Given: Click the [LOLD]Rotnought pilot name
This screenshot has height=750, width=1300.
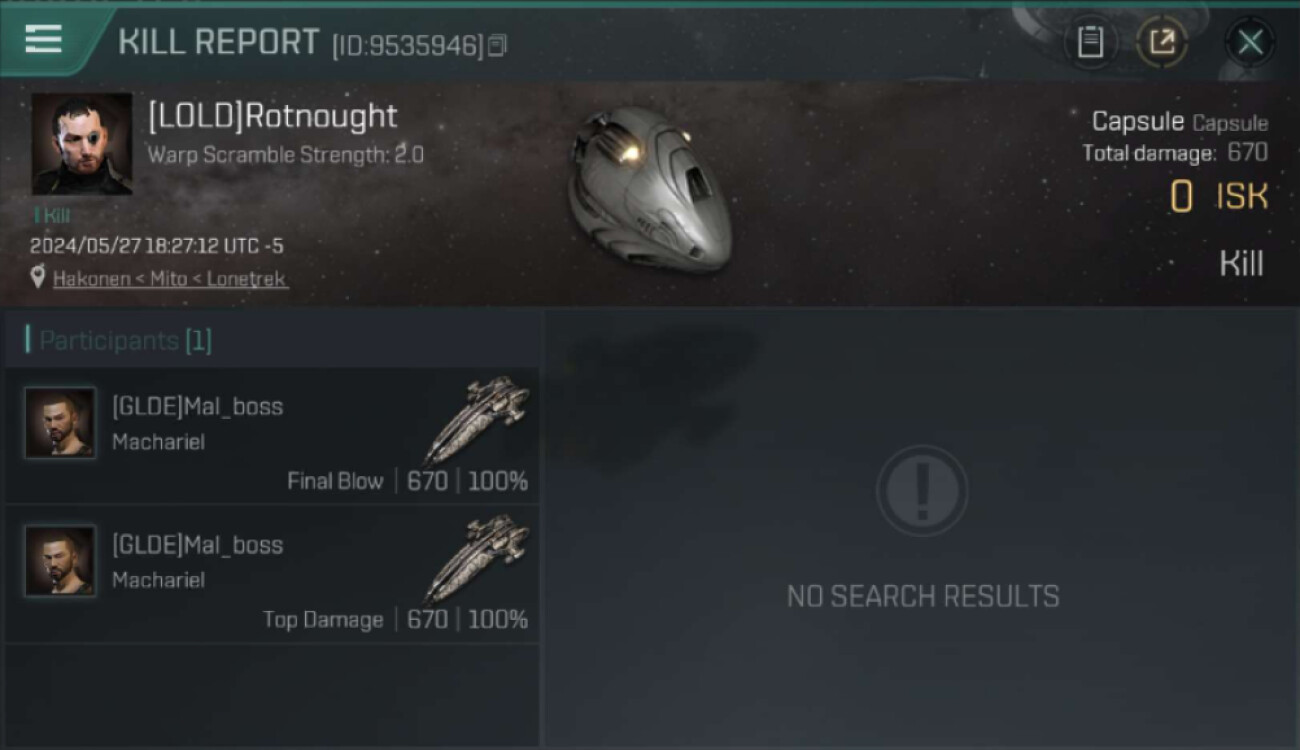Looking at the screenshot, I should point(273,116).
